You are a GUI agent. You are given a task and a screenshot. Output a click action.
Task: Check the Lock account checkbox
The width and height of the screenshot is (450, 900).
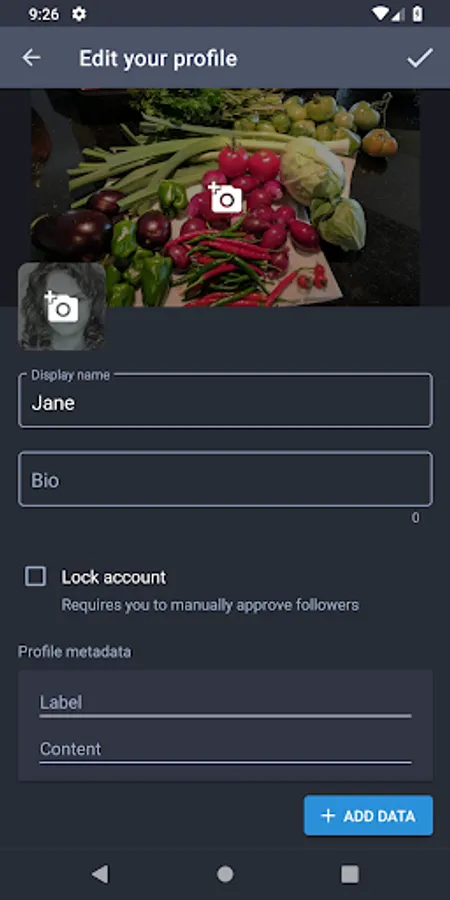pos(36,576)
